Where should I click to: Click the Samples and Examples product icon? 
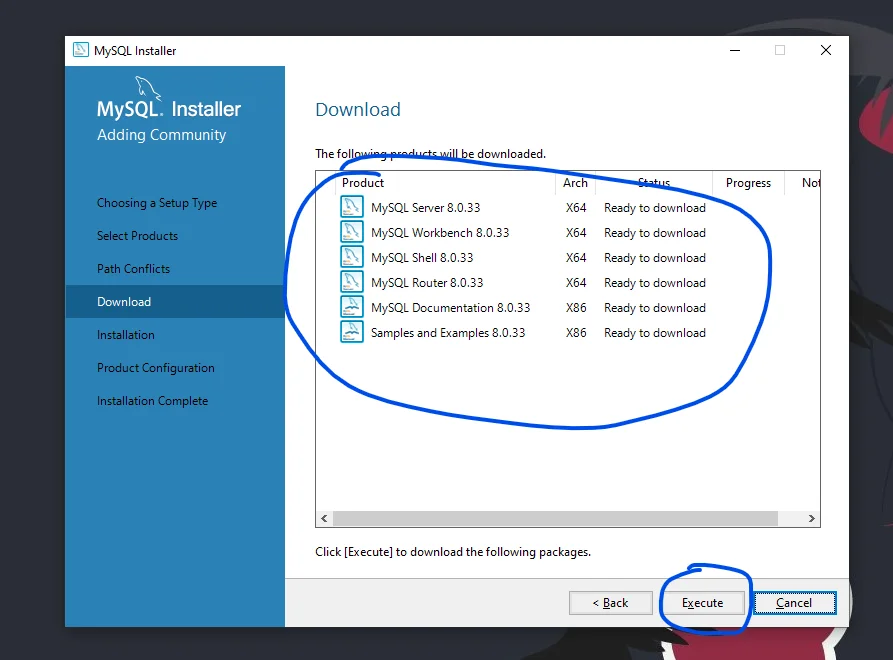click(x=351, y=332)
